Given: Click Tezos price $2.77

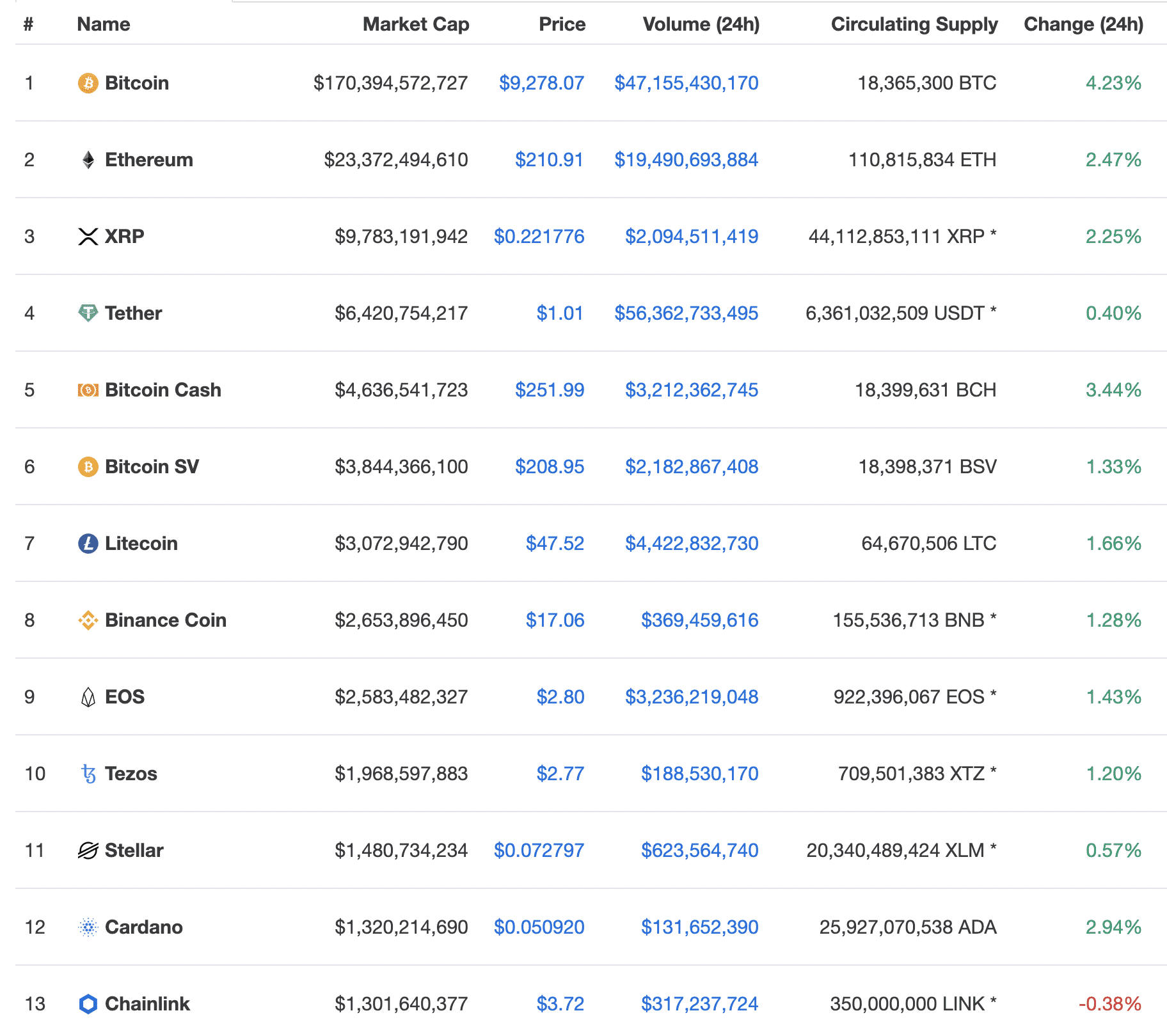Looking at the screenshot, I should 560,774.
